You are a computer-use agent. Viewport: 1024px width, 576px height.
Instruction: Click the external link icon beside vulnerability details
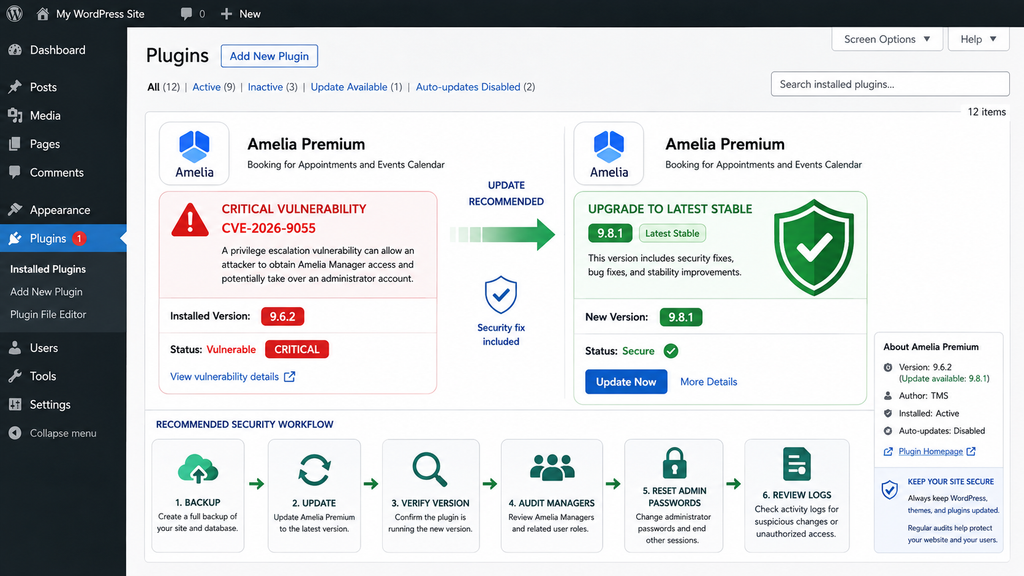tap(289, 377)
